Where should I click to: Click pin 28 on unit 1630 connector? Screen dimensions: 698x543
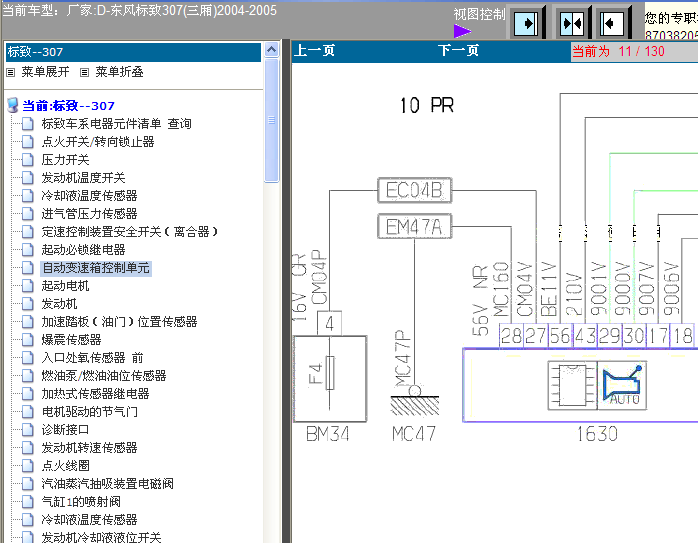511,336
